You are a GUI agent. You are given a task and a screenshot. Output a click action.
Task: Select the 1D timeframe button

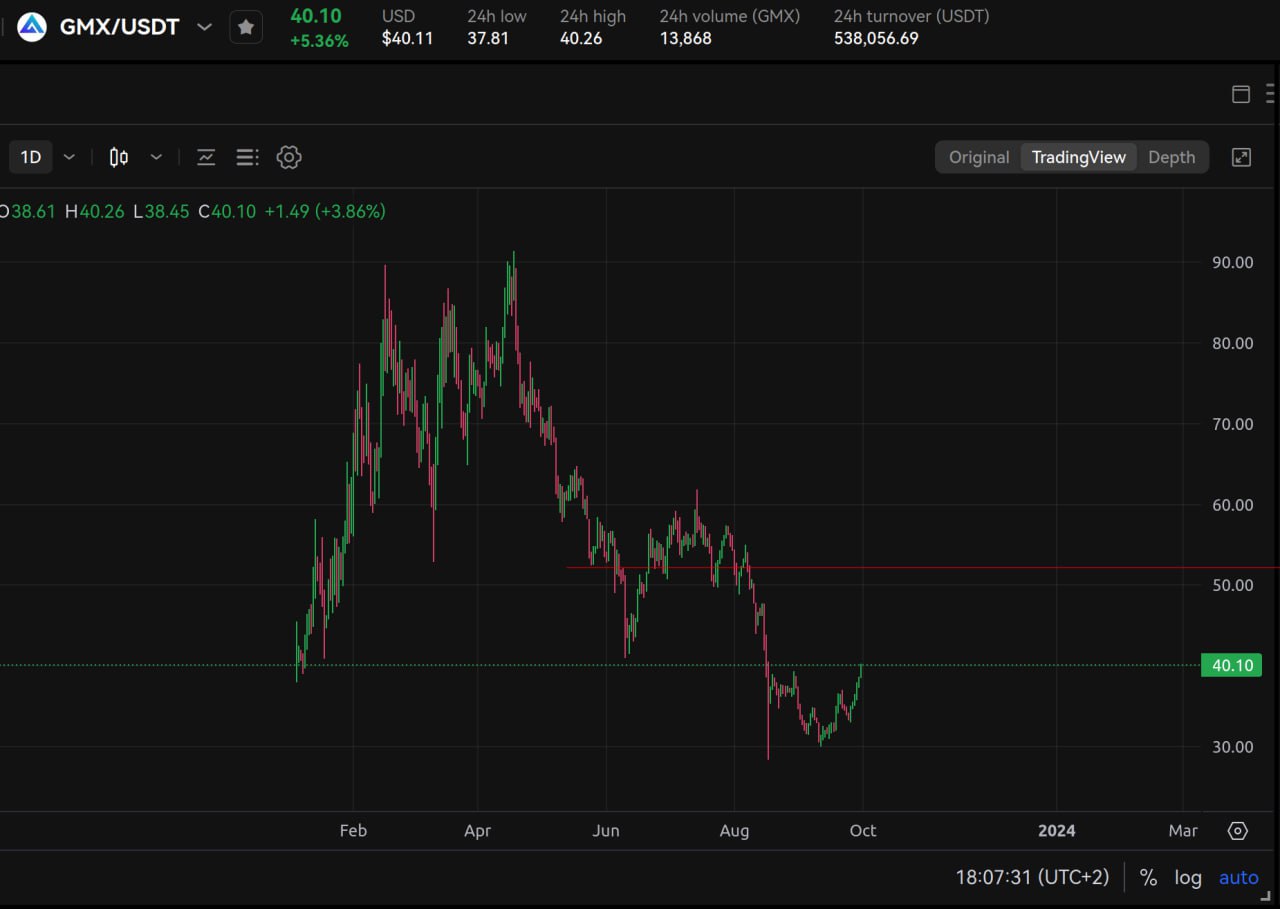point(31,157)
